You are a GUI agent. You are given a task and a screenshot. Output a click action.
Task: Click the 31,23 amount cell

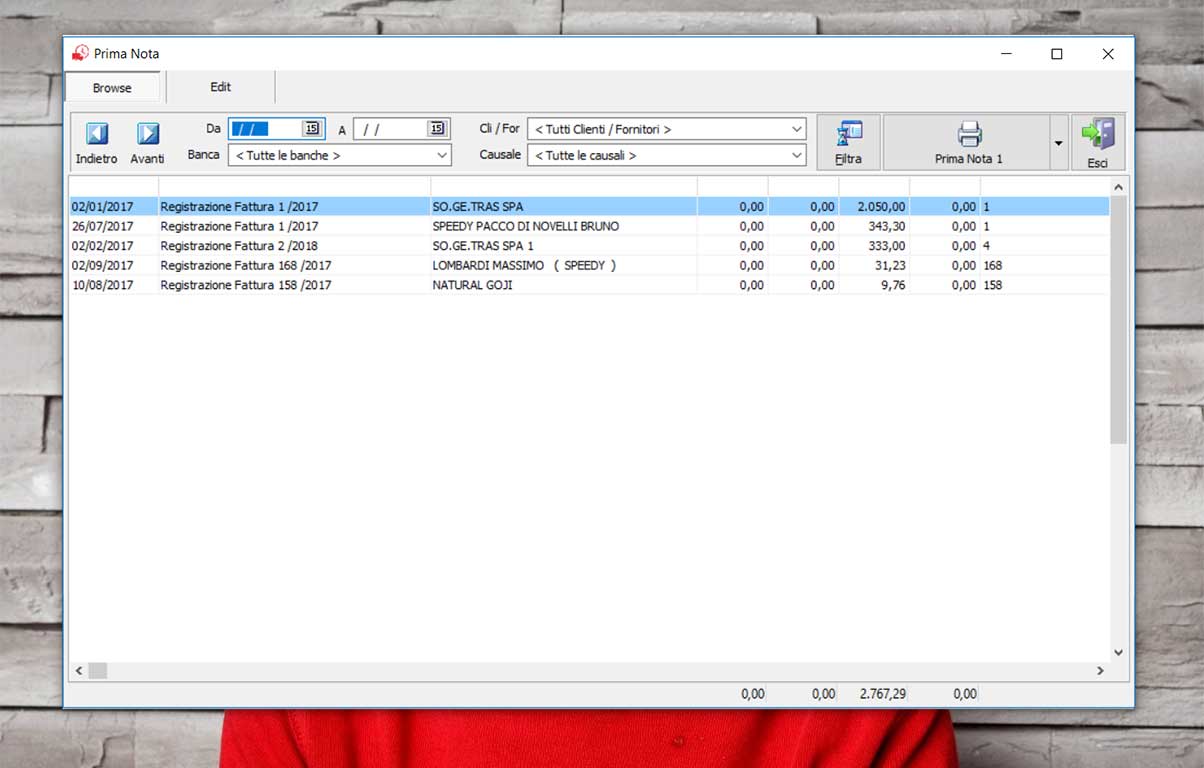874,265
